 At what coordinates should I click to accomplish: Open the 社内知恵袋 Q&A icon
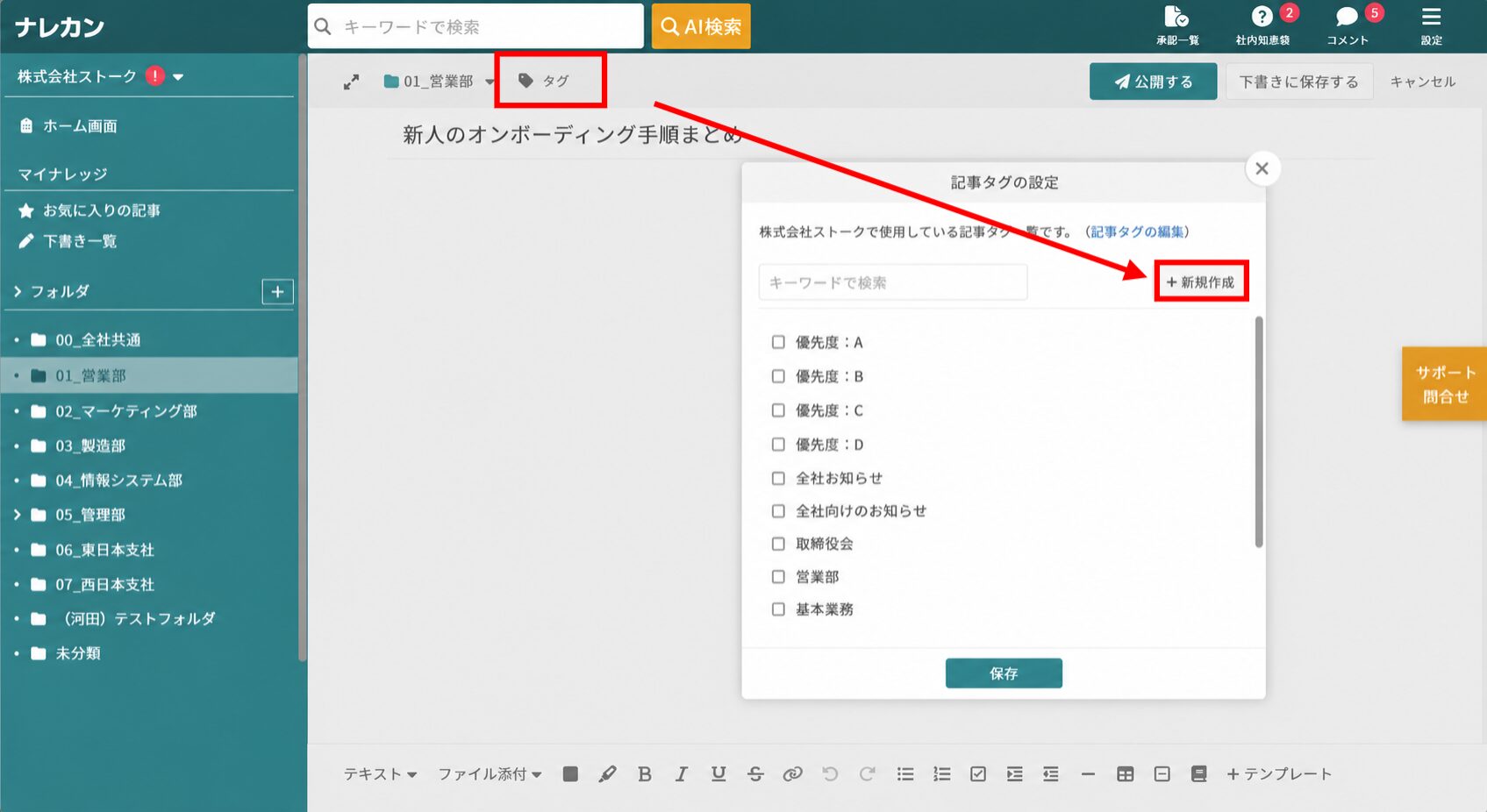[x=1262, y=25]
